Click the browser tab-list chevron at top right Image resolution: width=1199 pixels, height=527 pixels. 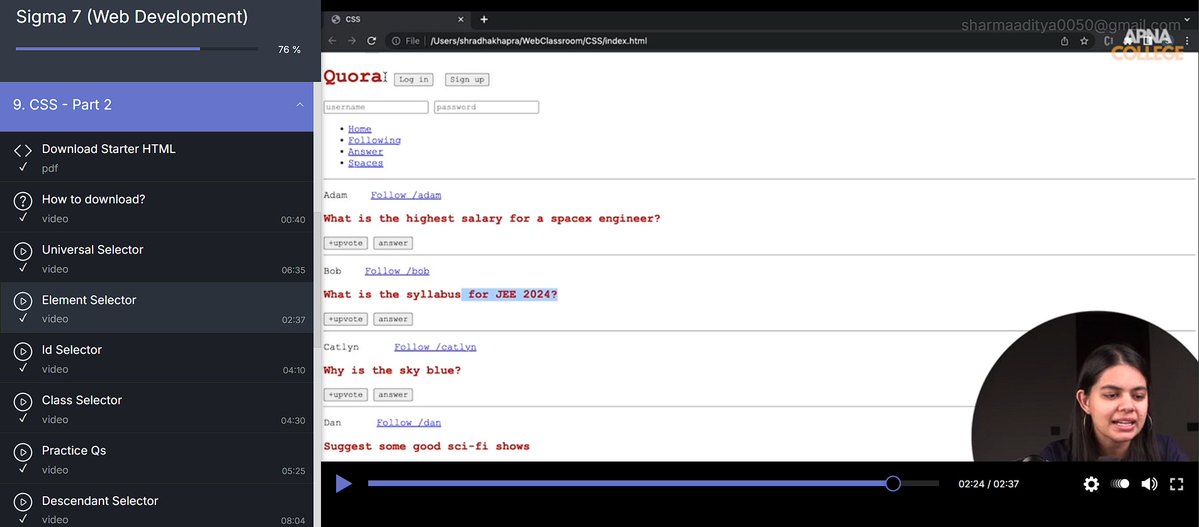point(1186,19)
